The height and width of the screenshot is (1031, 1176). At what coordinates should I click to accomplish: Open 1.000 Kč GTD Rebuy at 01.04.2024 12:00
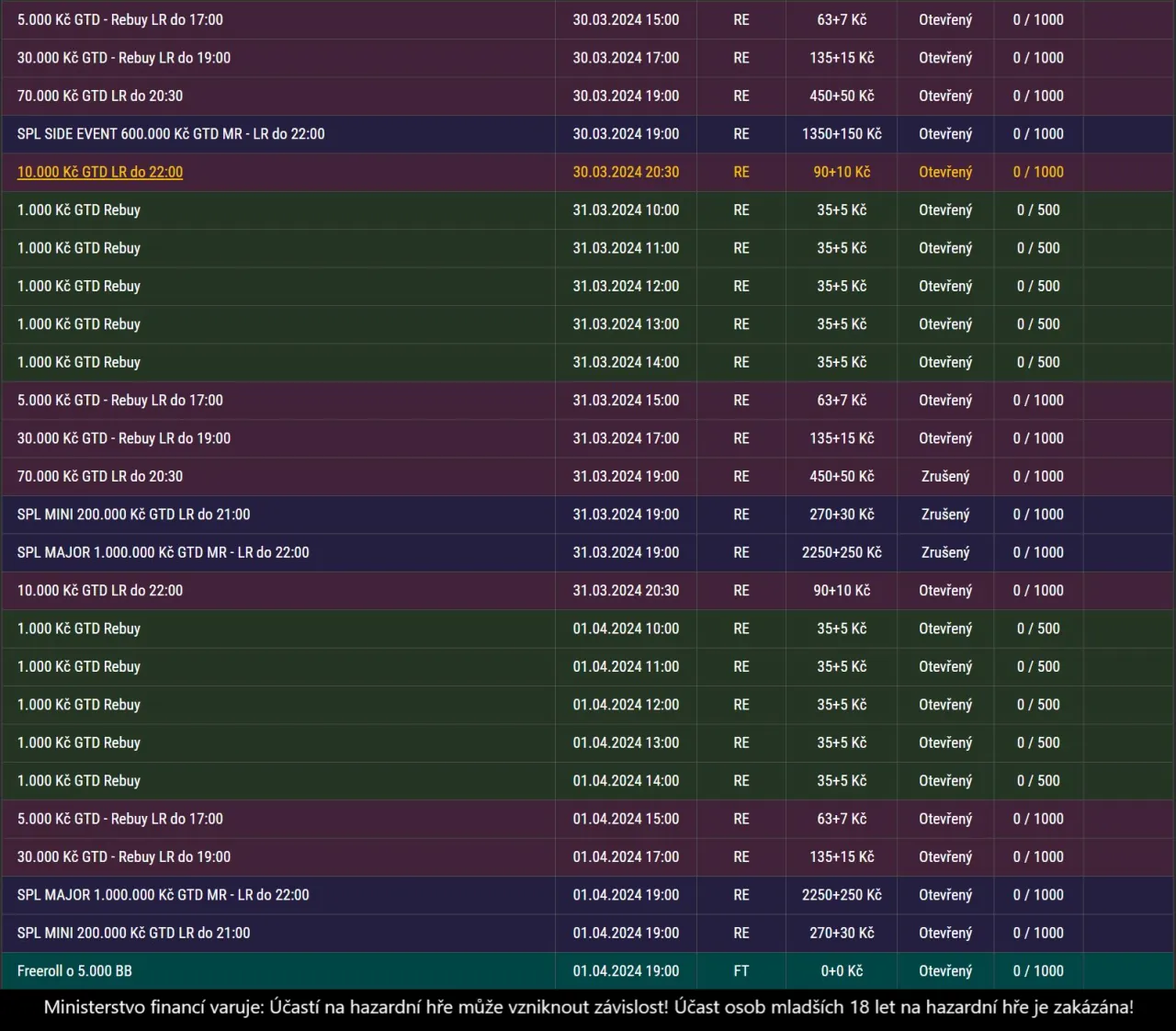(79, 705)
